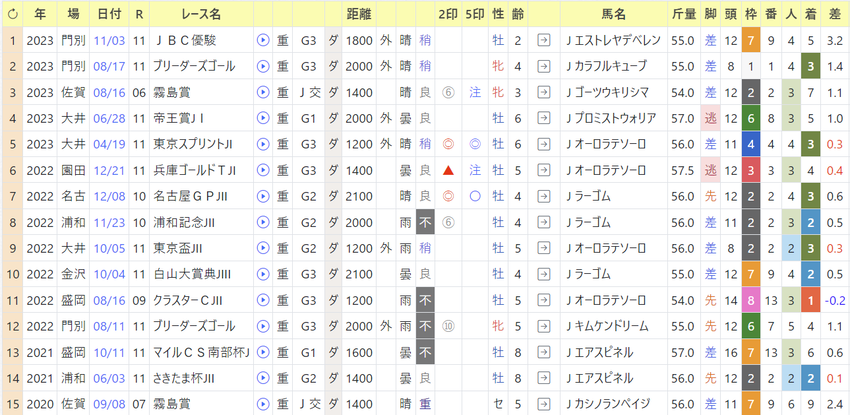Click race name ブリーダーズゴール in row 2
Viewport: 850px width, 415px height.
pos(194,66)
